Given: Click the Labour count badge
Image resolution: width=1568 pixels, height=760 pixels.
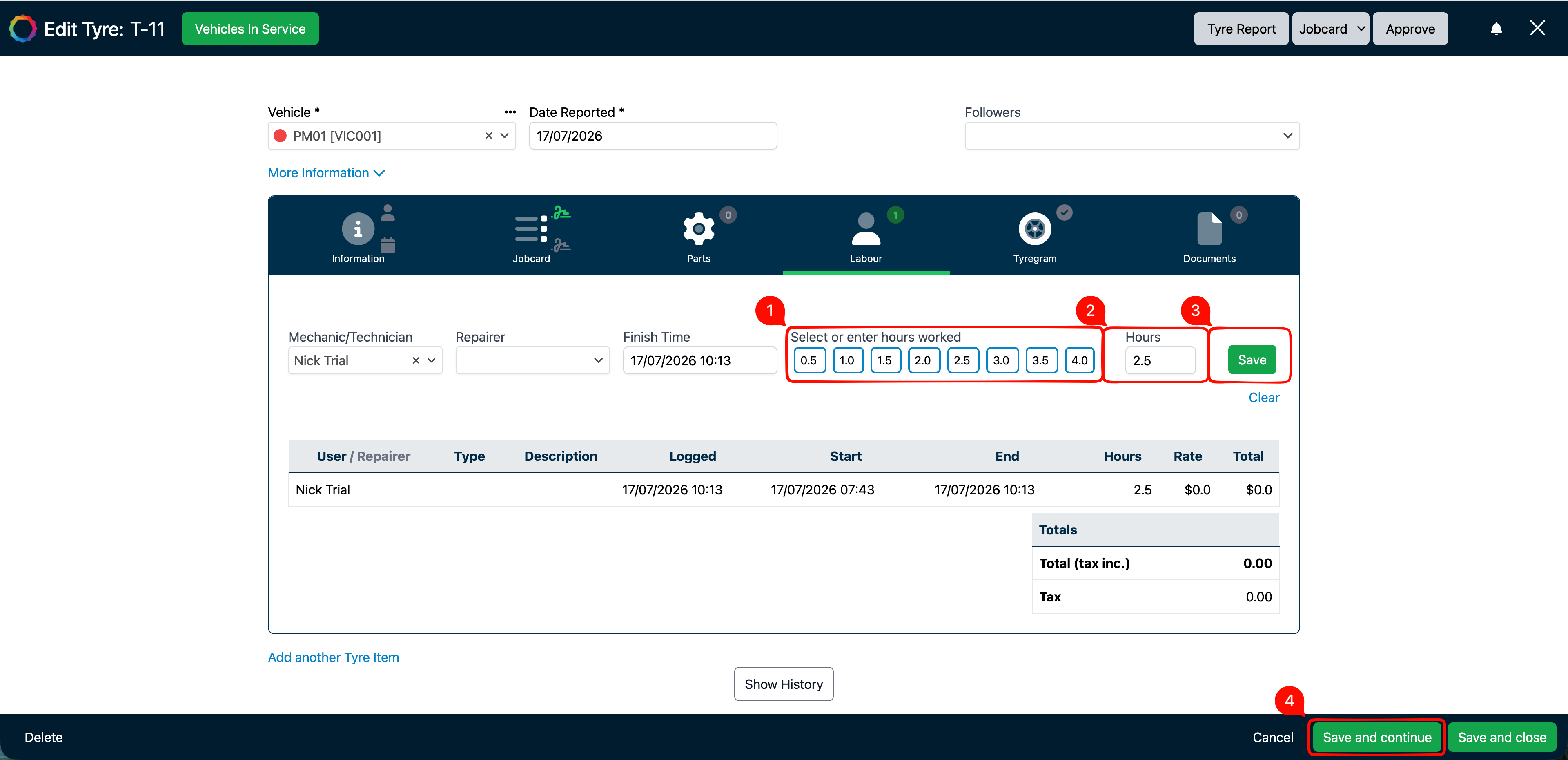Looking at the screenshot, I should coord(895,215).
